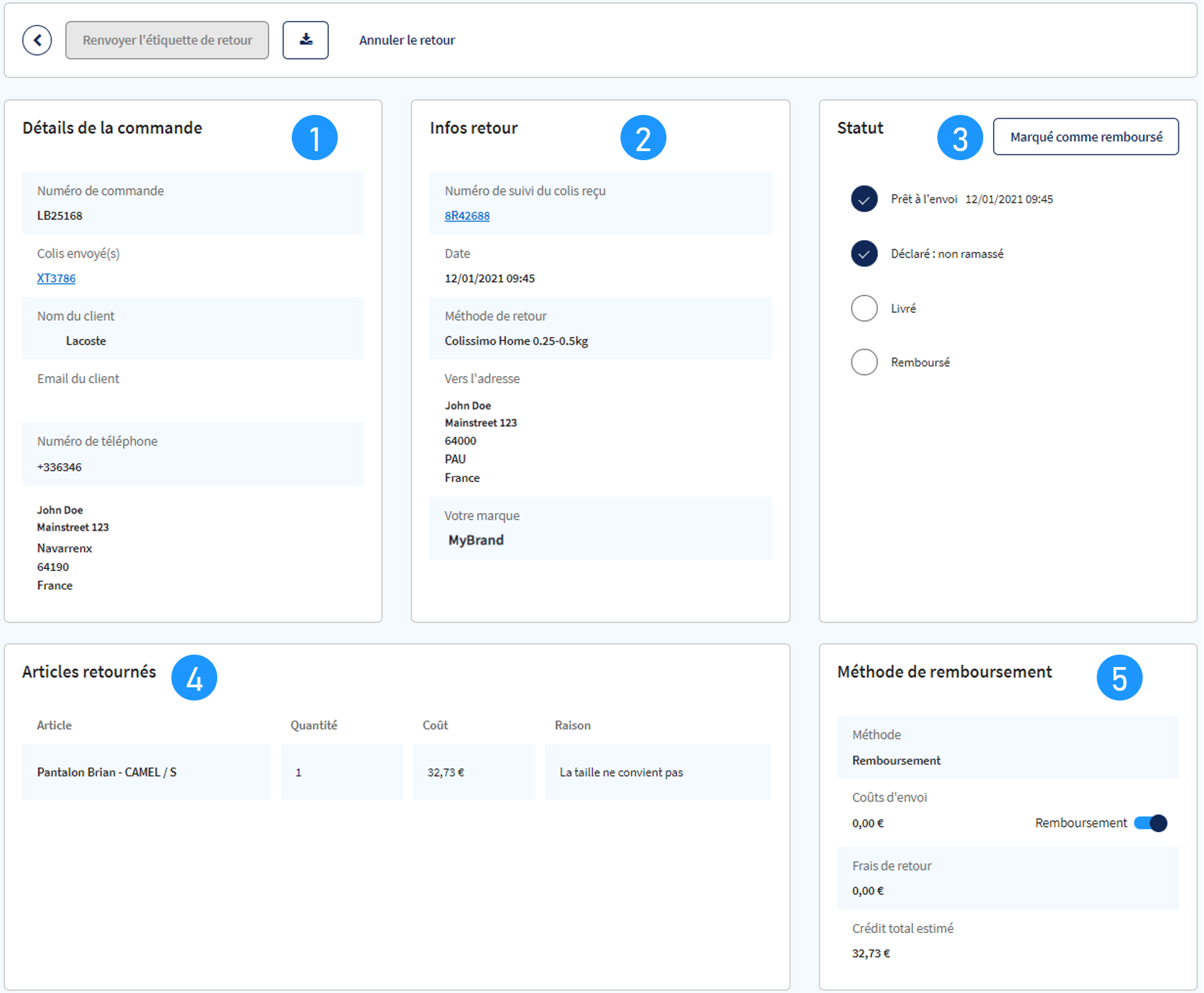1204x993 pixels.
Task: Click the Méthode de remboursement heading
Action: point(944,672)
